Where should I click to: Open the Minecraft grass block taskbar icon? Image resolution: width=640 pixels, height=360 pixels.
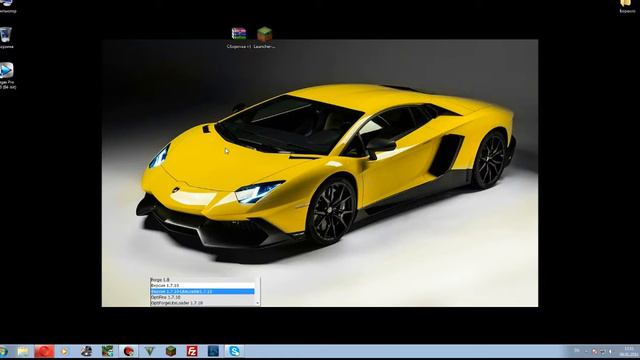point(171,351)
